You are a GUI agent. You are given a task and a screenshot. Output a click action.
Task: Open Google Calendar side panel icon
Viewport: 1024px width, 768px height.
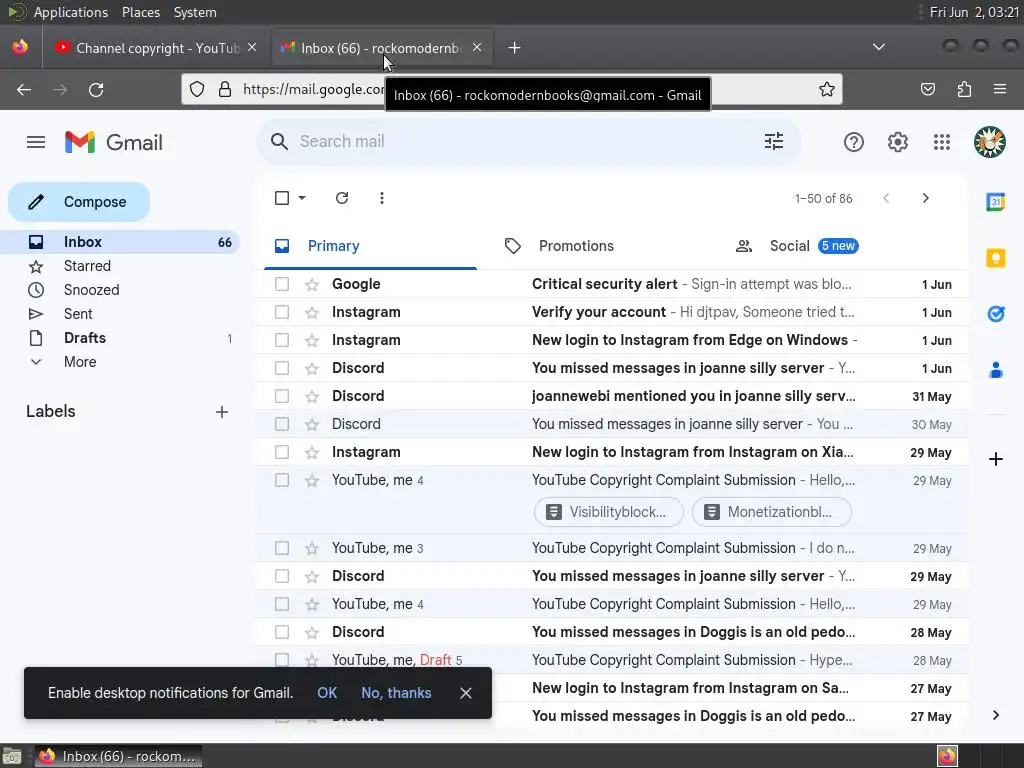coord(995,202)
